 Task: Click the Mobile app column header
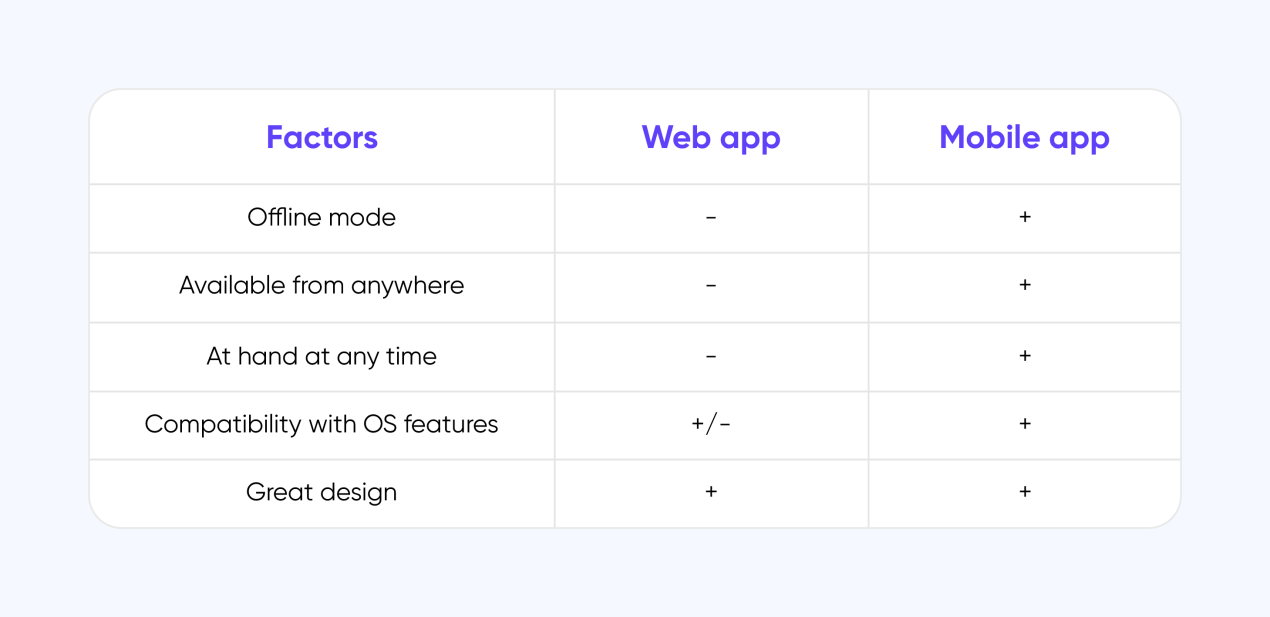click(1024, 138)
